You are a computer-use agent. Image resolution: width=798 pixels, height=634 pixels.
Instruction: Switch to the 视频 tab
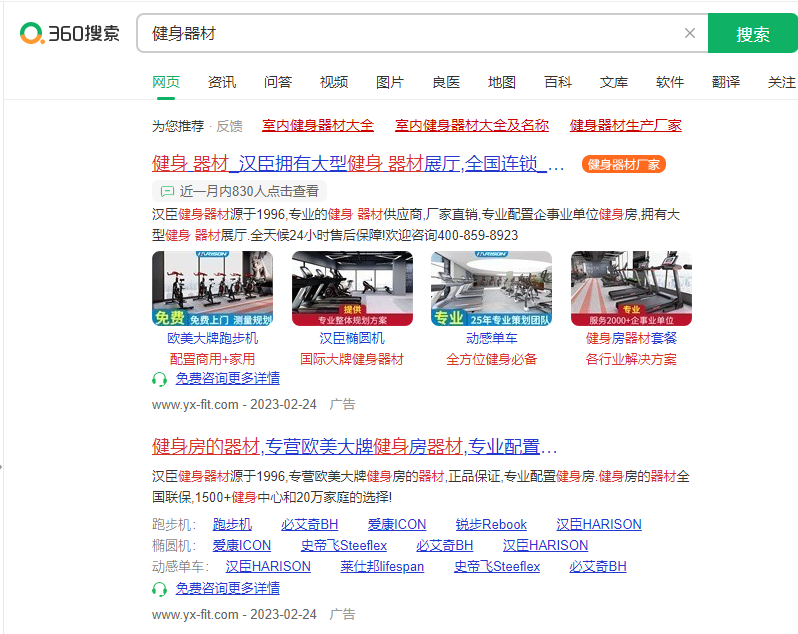tap(334, 82)
